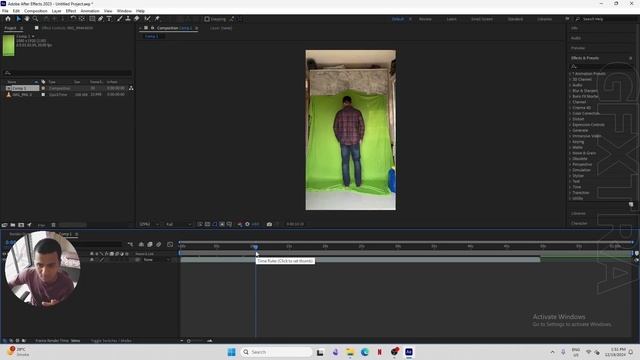Click the Graph Editor icon in timeline
Viewport: 640px width, 360px height.
point(170,244)
